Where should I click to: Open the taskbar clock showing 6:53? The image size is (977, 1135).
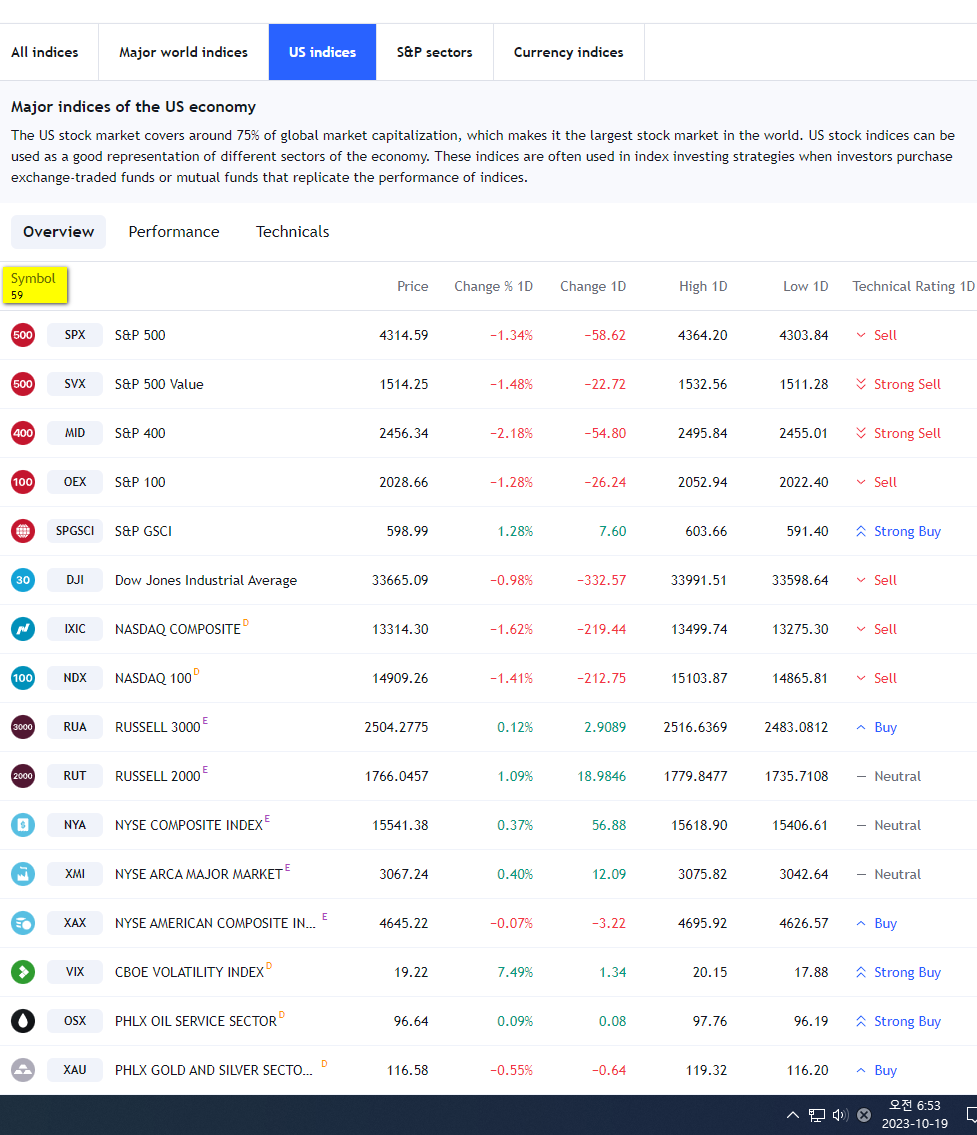coord(915,1115)
